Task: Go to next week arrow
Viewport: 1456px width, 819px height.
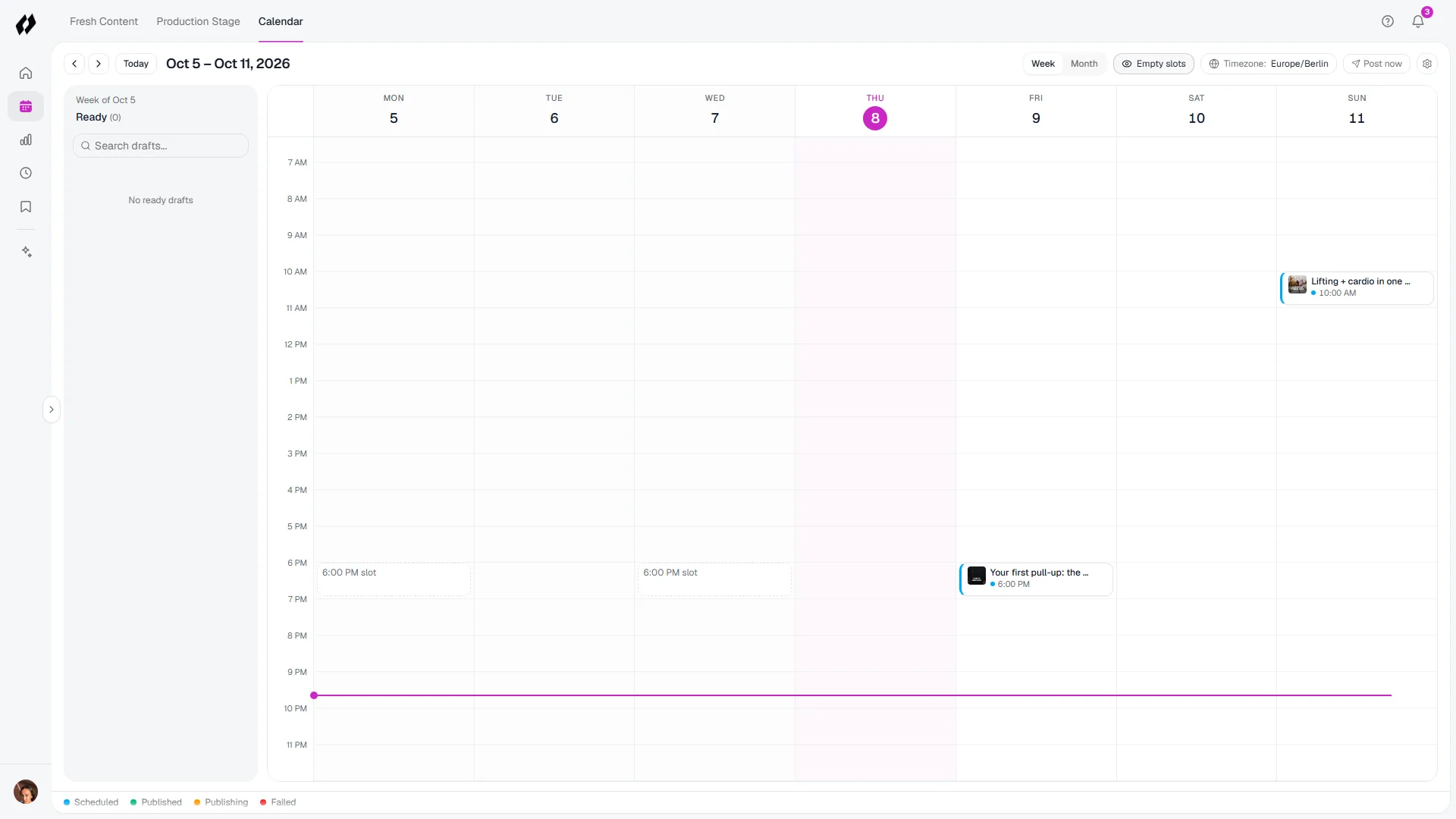Action: (x=99, y=64)
